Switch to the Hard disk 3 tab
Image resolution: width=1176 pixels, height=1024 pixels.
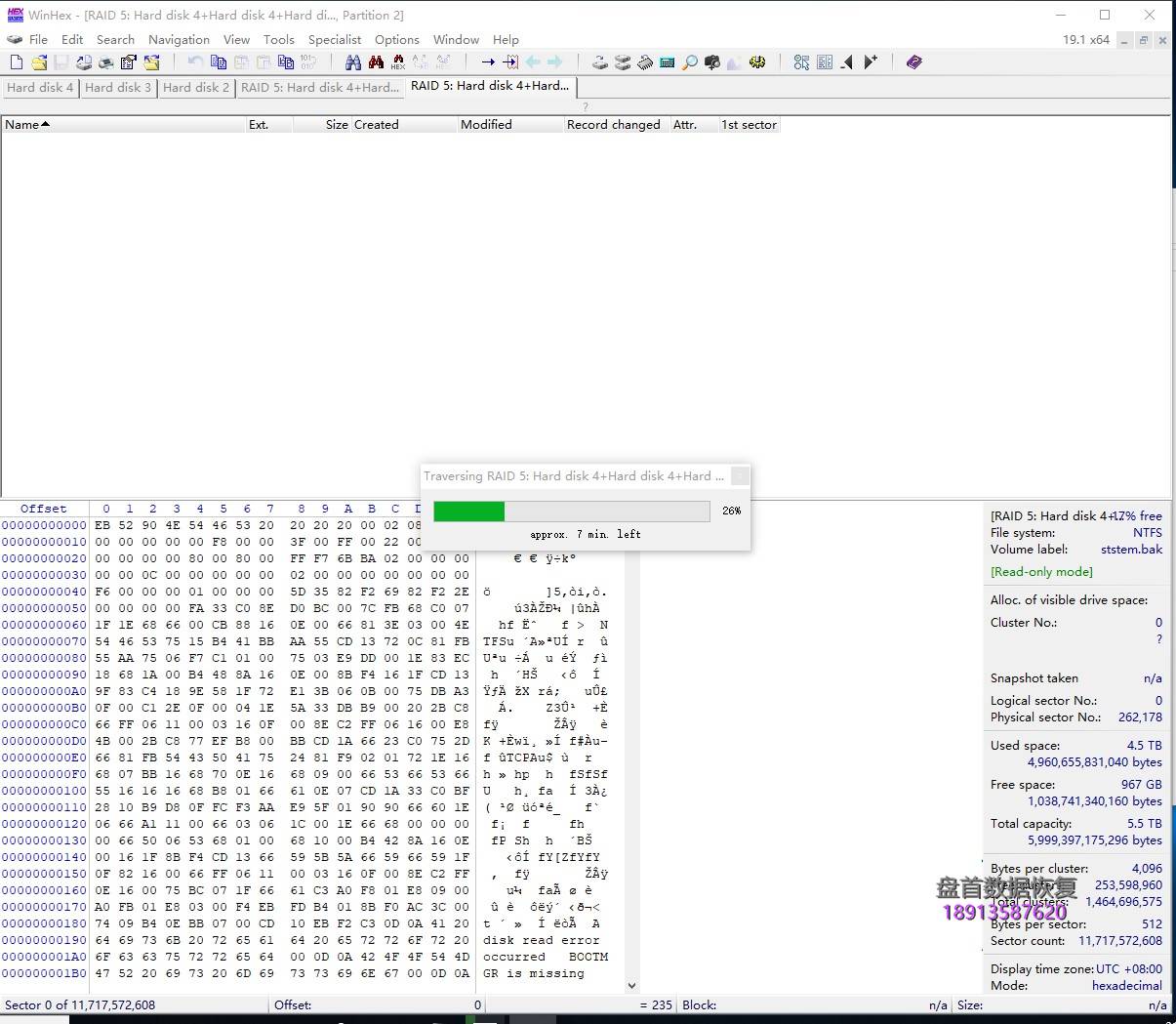118,87
